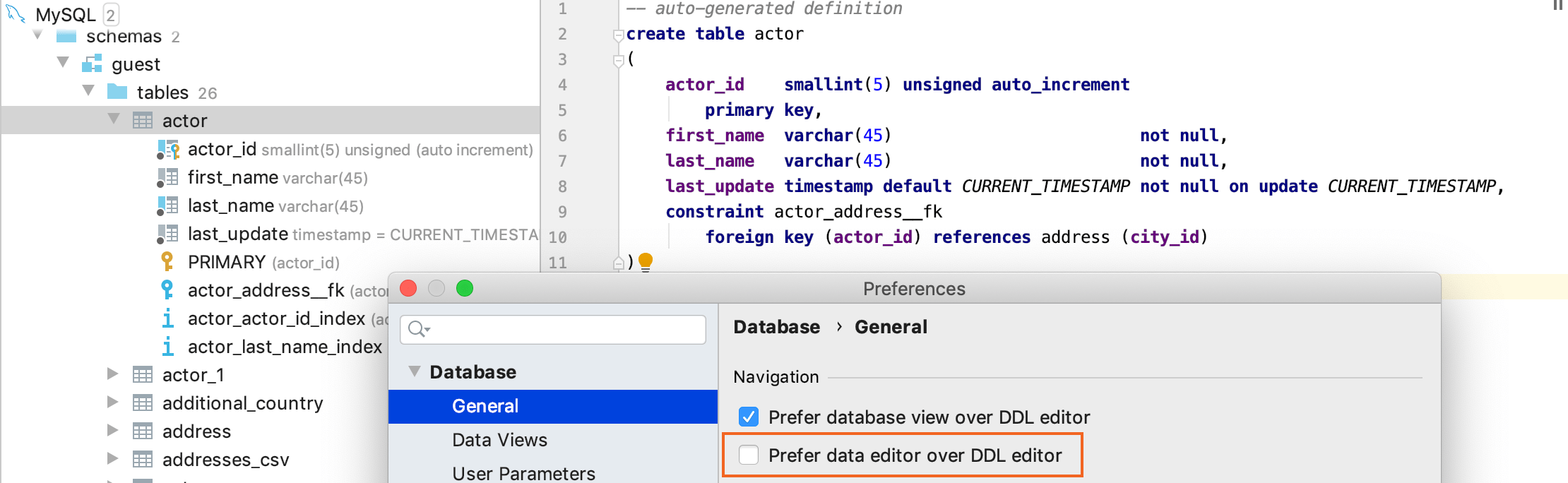Click the General breadcrumb in Preferences header
The height and width of the screenshot is (483, 1568).
click(891, 327)
